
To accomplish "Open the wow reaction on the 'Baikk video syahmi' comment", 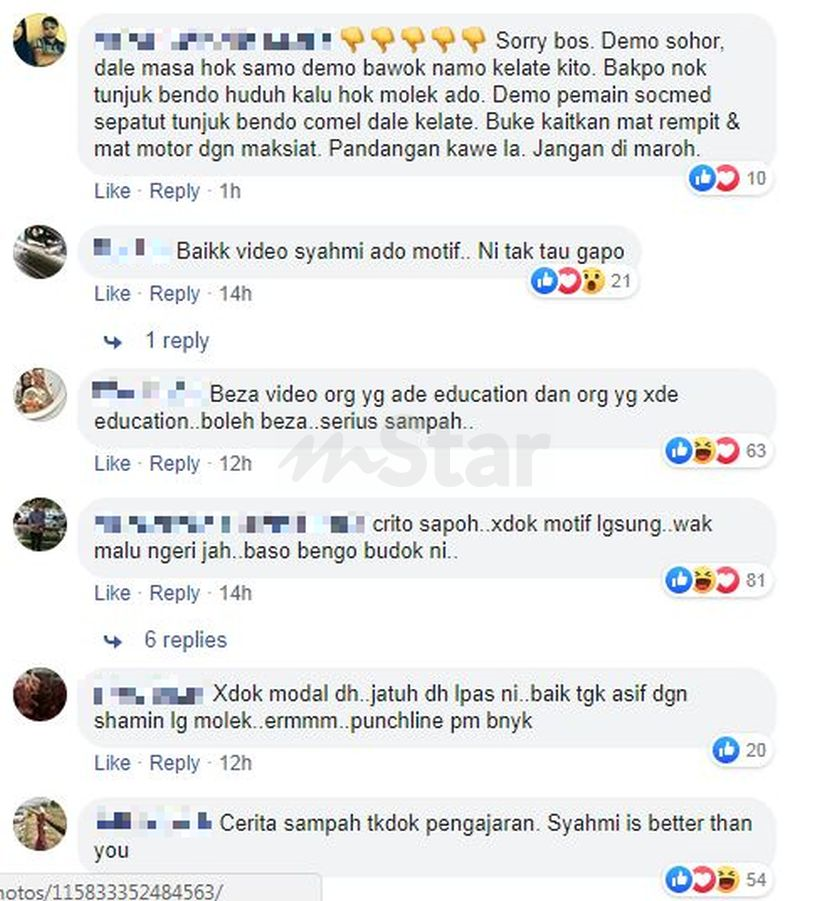I will click(x=593, y=281).
